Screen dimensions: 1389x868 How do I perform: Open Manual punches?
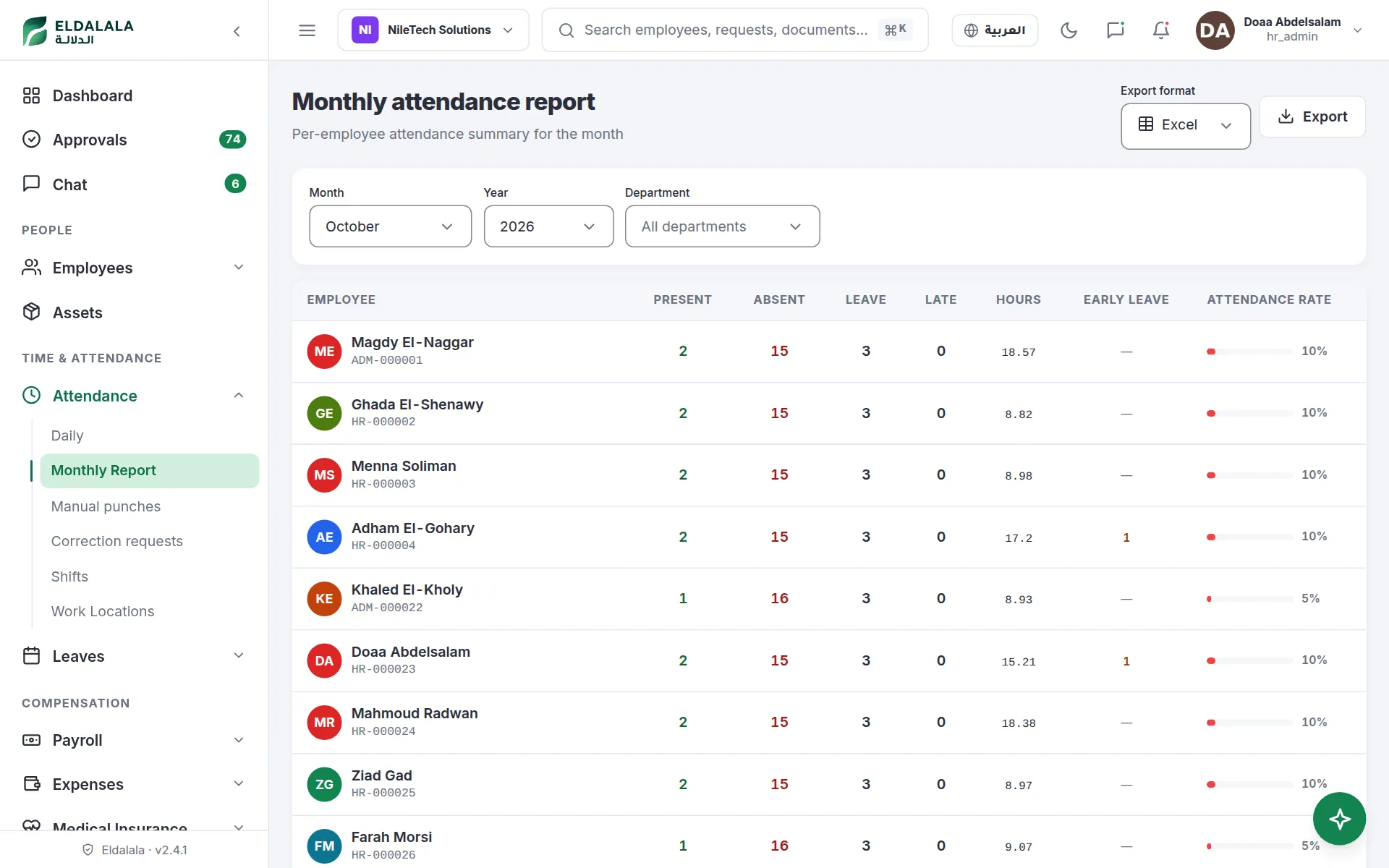point(149,506)
